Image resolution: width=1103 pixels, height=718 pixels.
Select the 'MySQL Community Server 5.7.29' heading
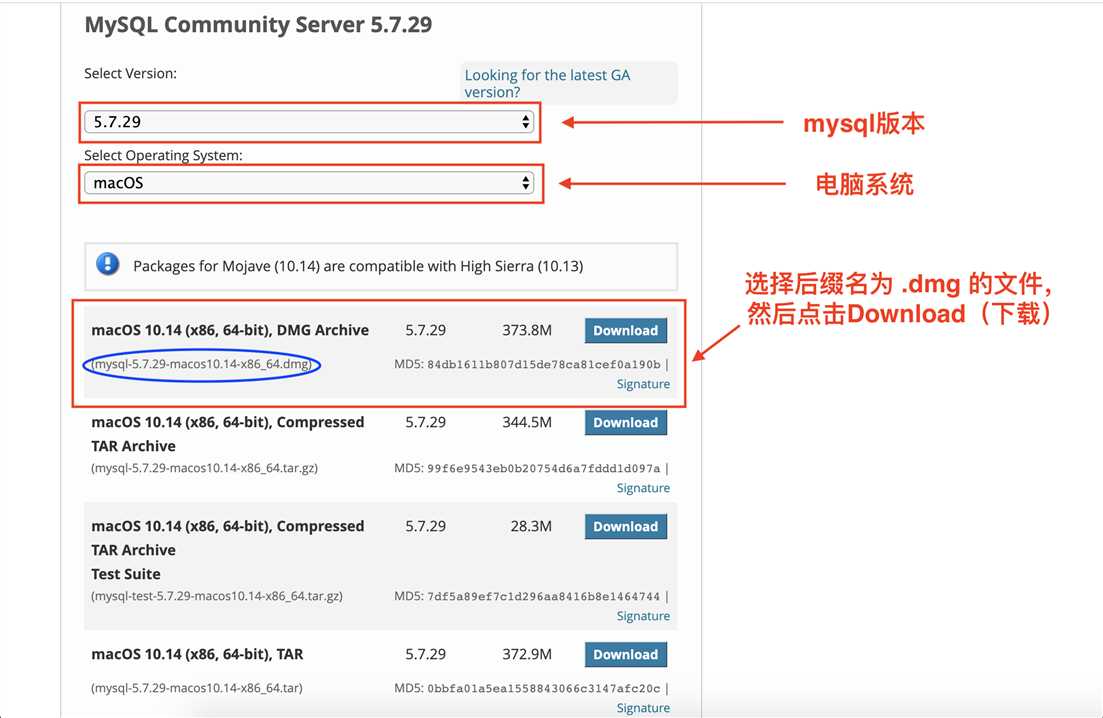click(x=258, y=25)
